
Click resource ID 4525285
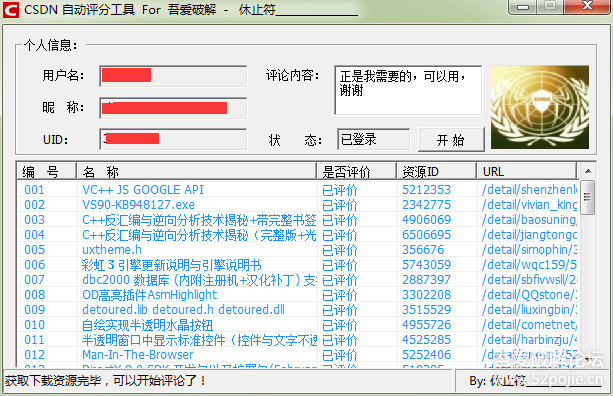(427, 340)
